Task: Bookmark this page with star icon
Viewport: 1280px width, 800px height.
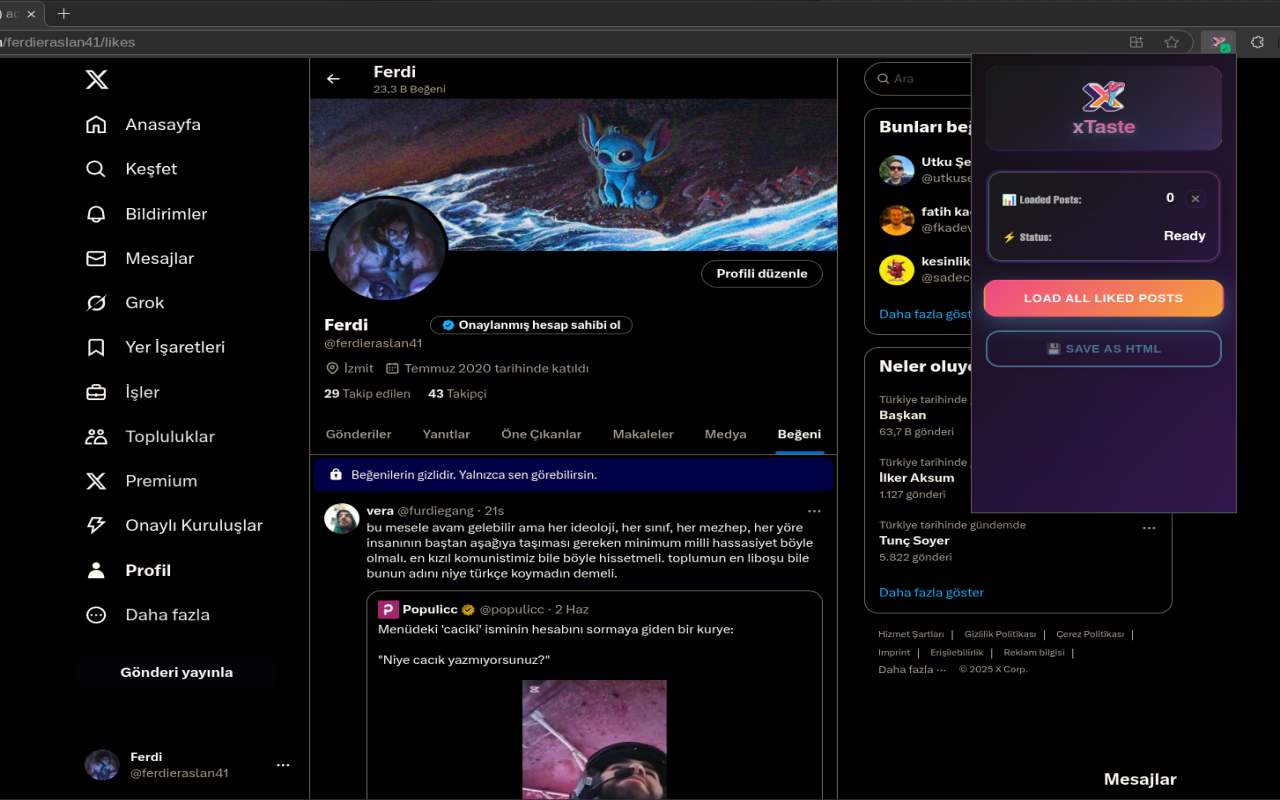Action: tap(1171, 42)
